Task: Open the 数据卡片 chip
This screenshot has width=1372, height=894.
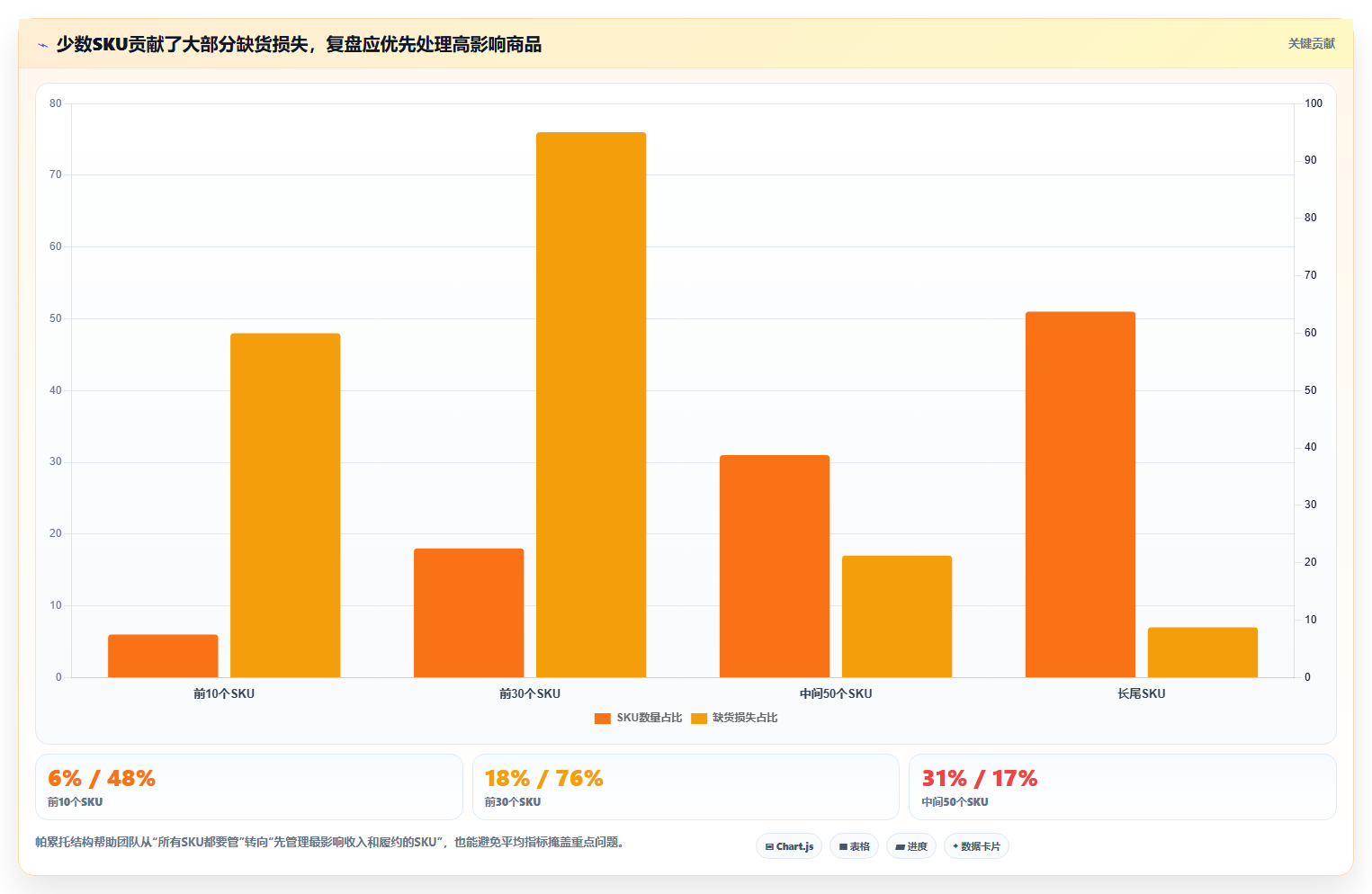Action: point(976,846)
